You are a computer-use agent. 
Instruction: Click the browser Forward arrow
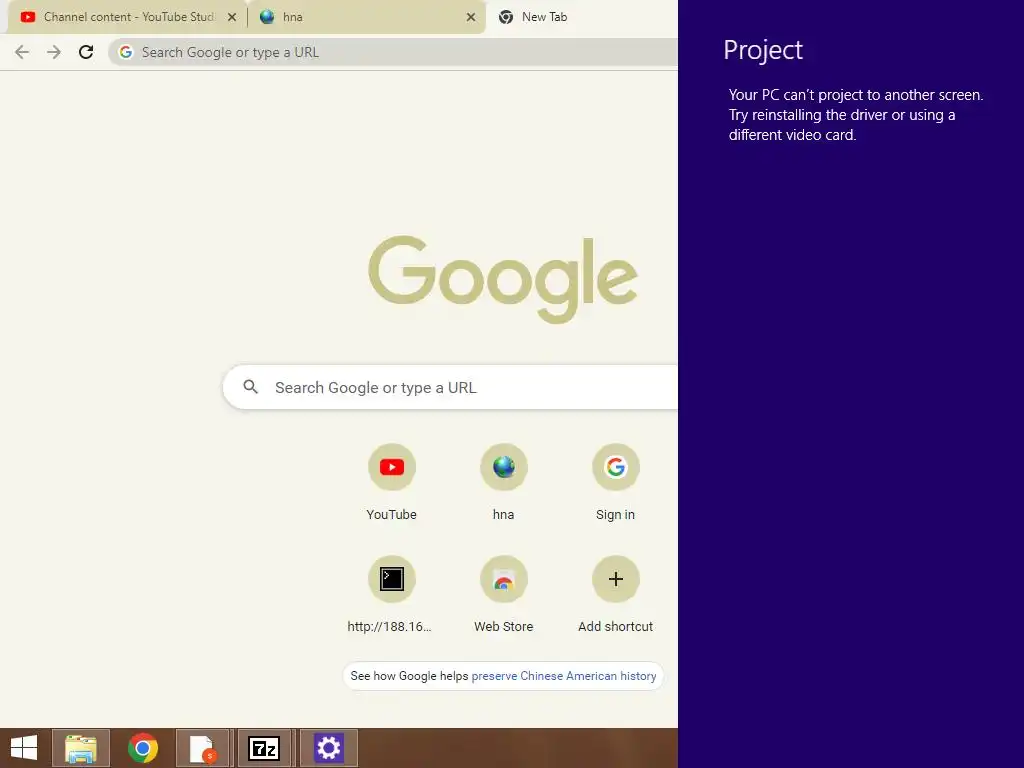coord(54,52)
